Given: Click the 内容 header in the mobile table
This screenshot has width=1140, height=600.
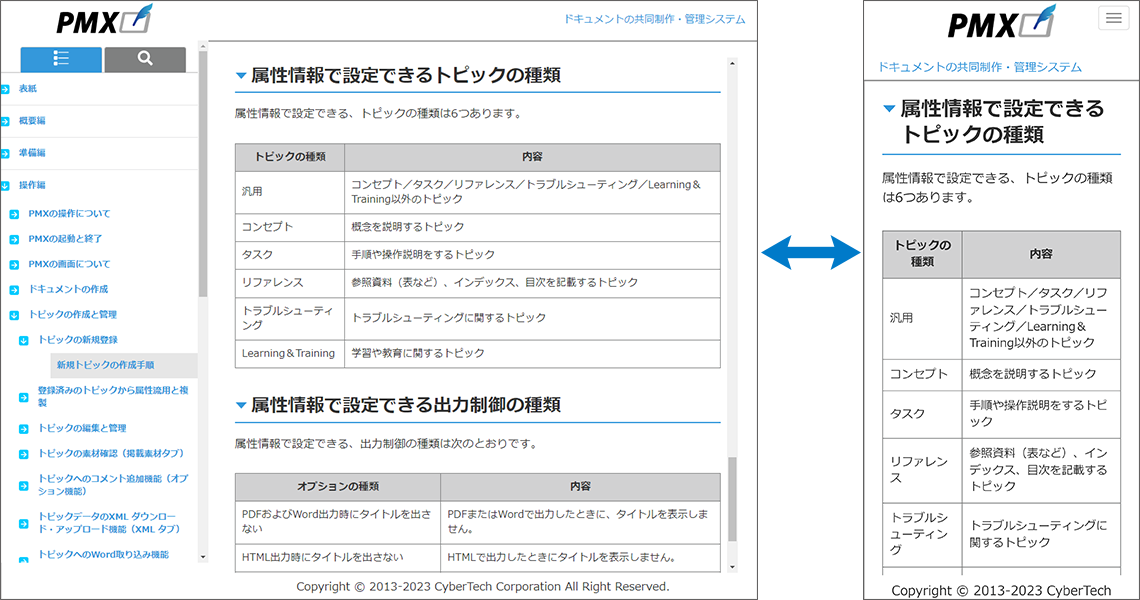Looking at the screenshot, I should click(1041, 255).
